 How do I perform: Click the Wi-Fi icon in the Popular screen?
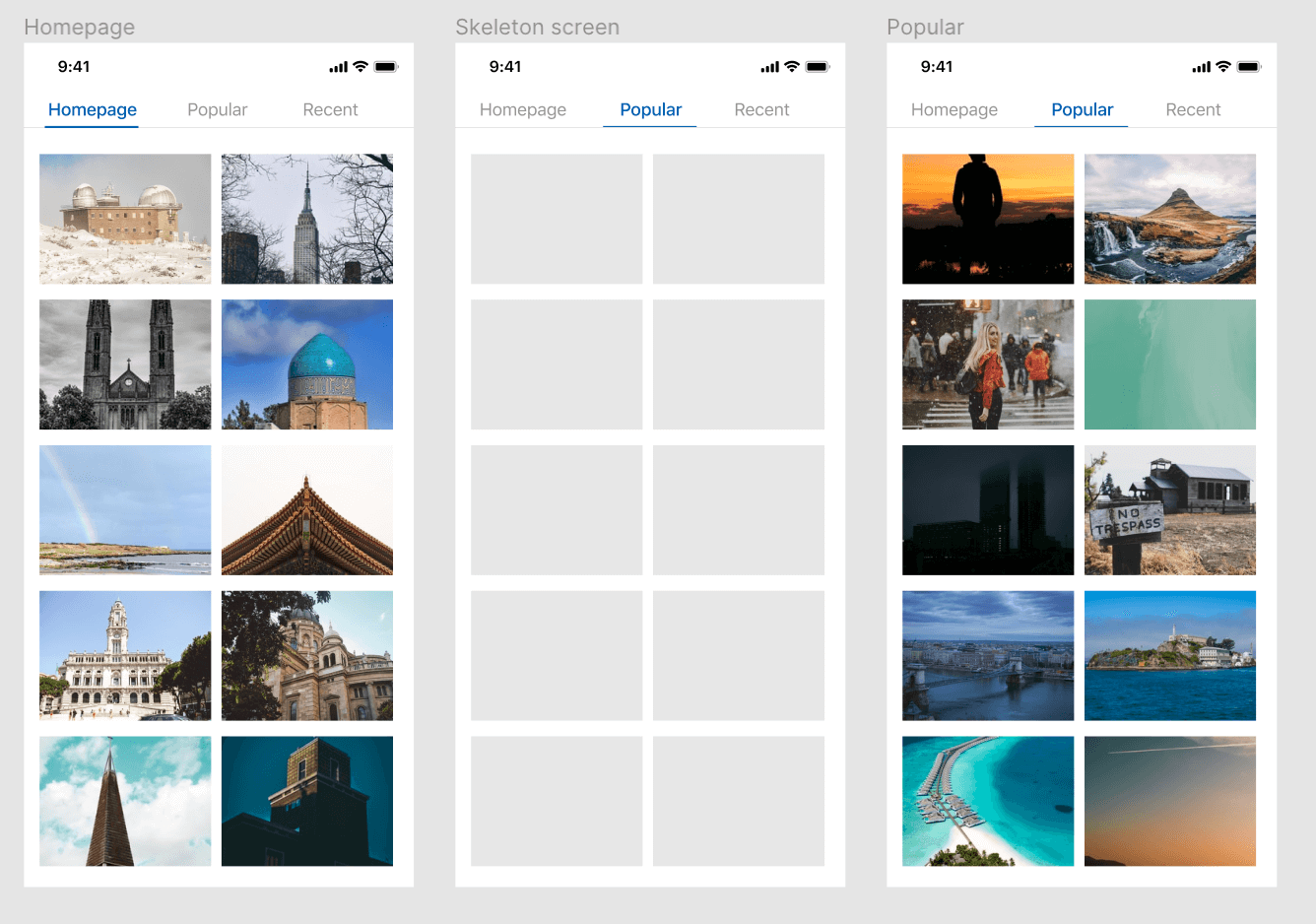click(x=1223, y=67)
